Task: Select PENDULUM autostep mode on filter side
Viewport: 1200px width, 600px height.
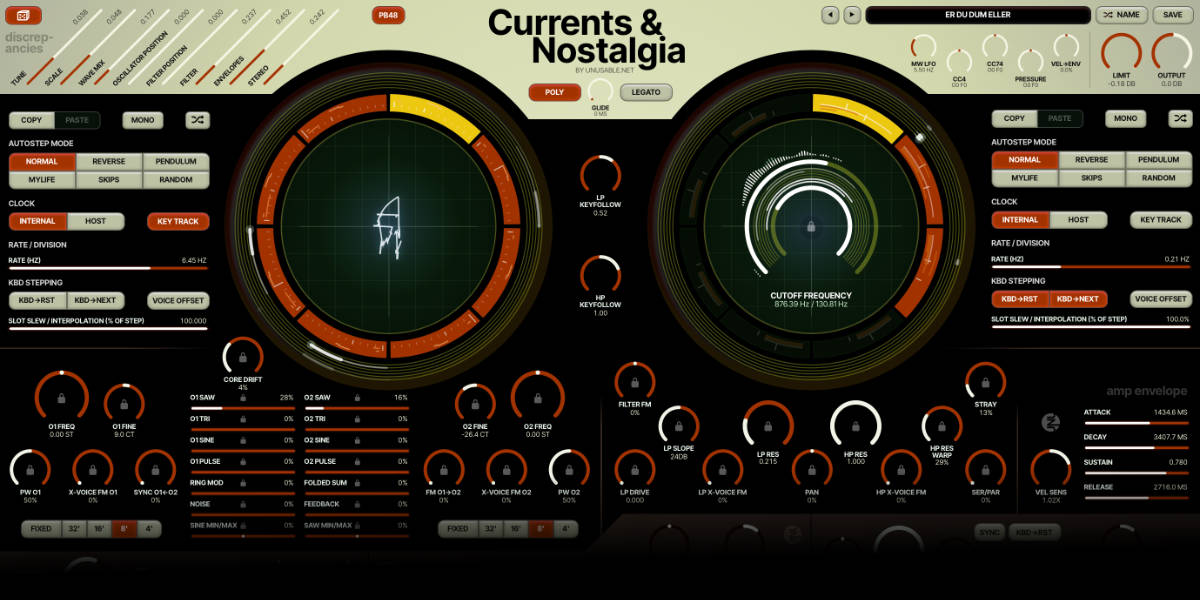Action: click(1158, 160)
